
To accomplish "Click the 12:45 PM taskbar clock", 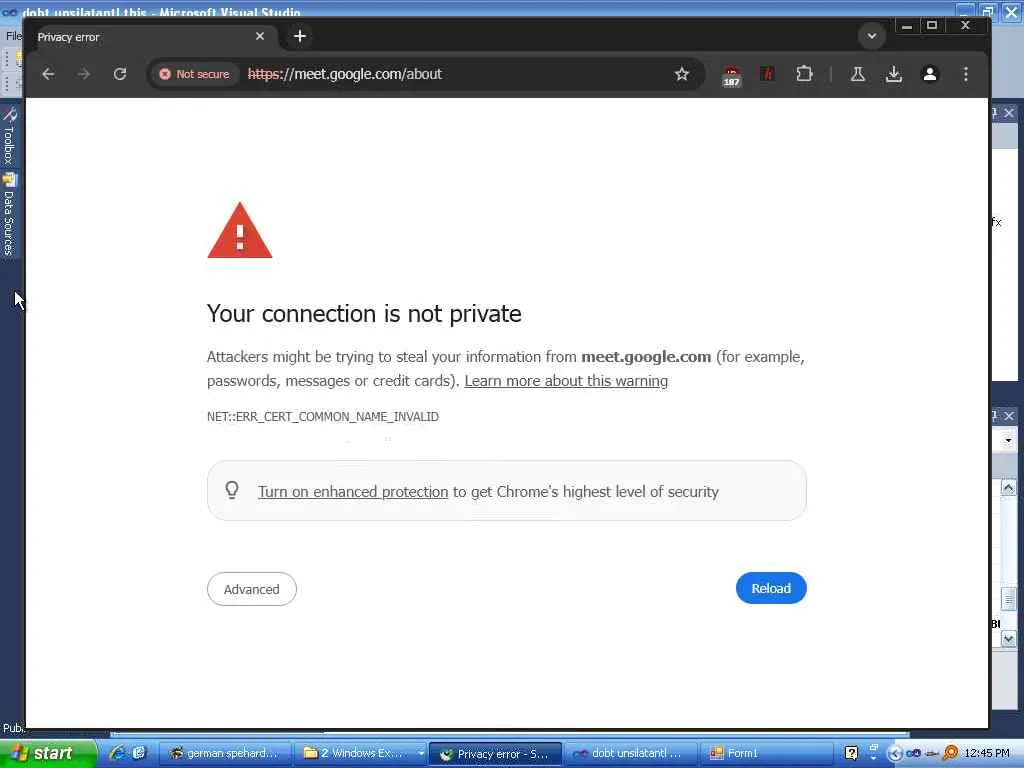I will [x=987, y=753].
